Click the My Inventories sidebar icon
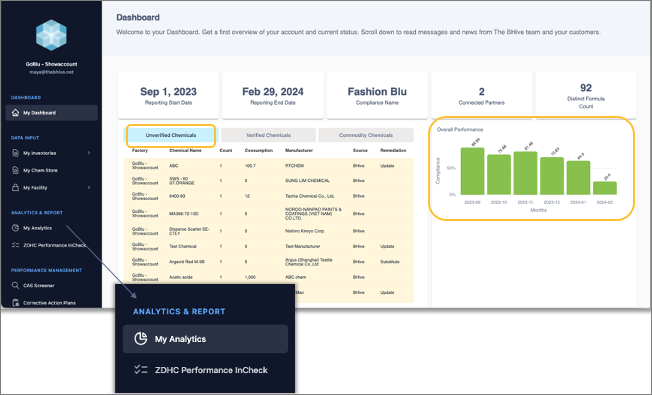 [15, 153]
